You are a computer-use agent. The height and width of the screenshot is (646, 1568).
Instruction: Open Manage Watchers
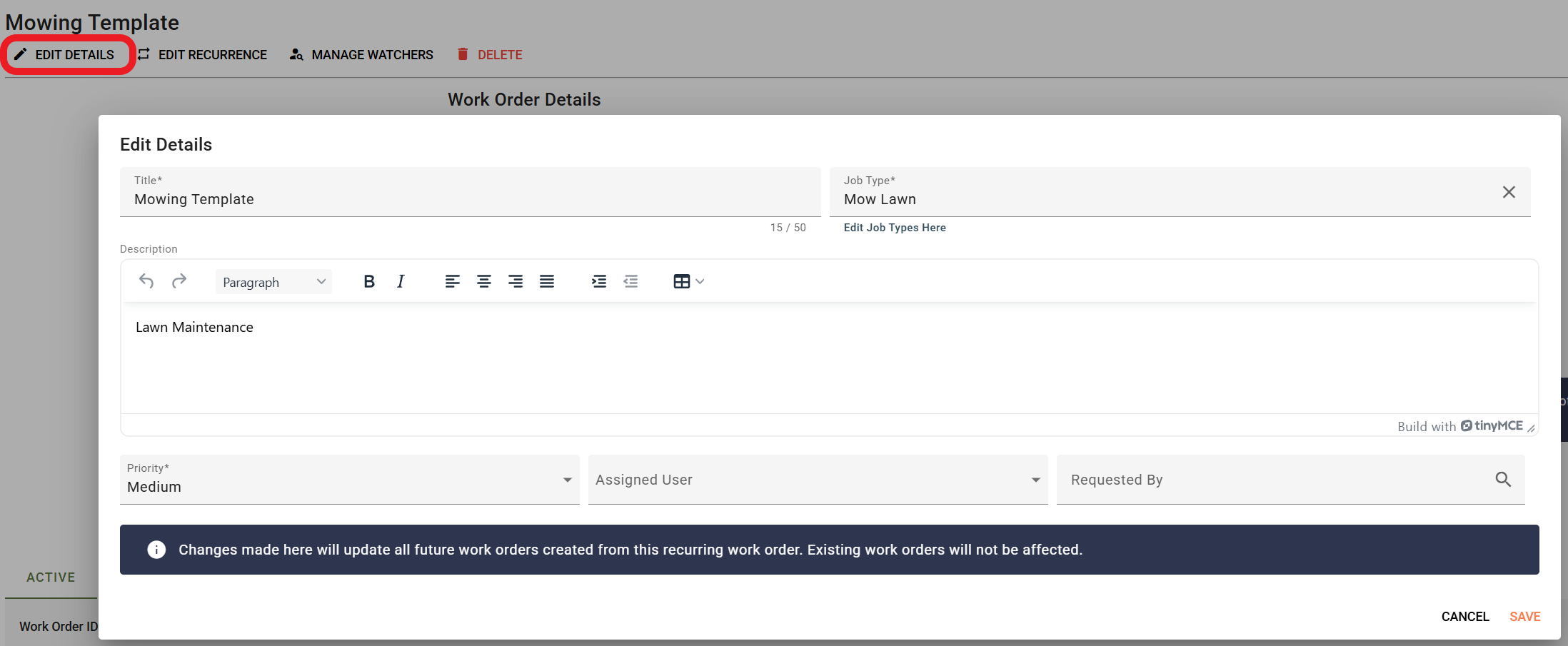point(361,54)
